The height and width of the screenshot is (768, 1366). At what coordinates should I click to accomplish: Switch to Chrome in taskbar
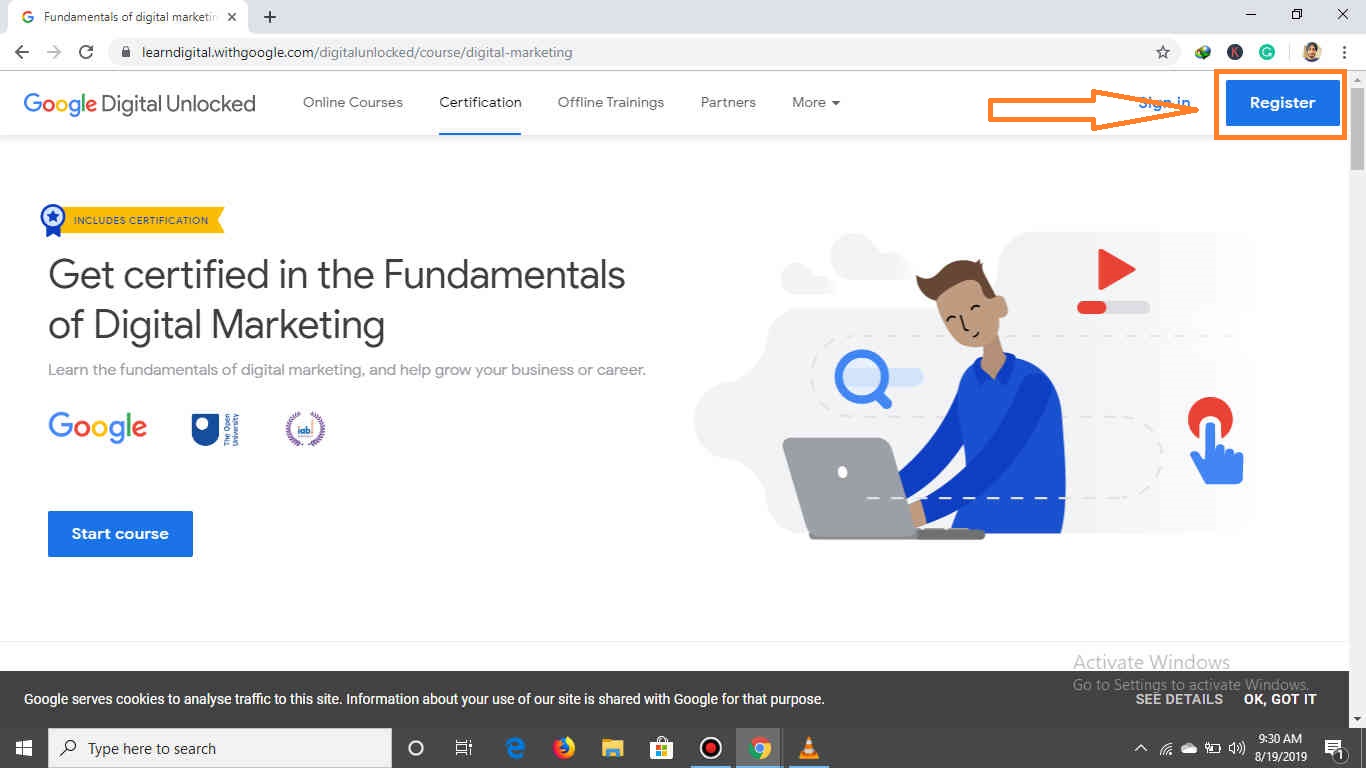click(760, 748)
